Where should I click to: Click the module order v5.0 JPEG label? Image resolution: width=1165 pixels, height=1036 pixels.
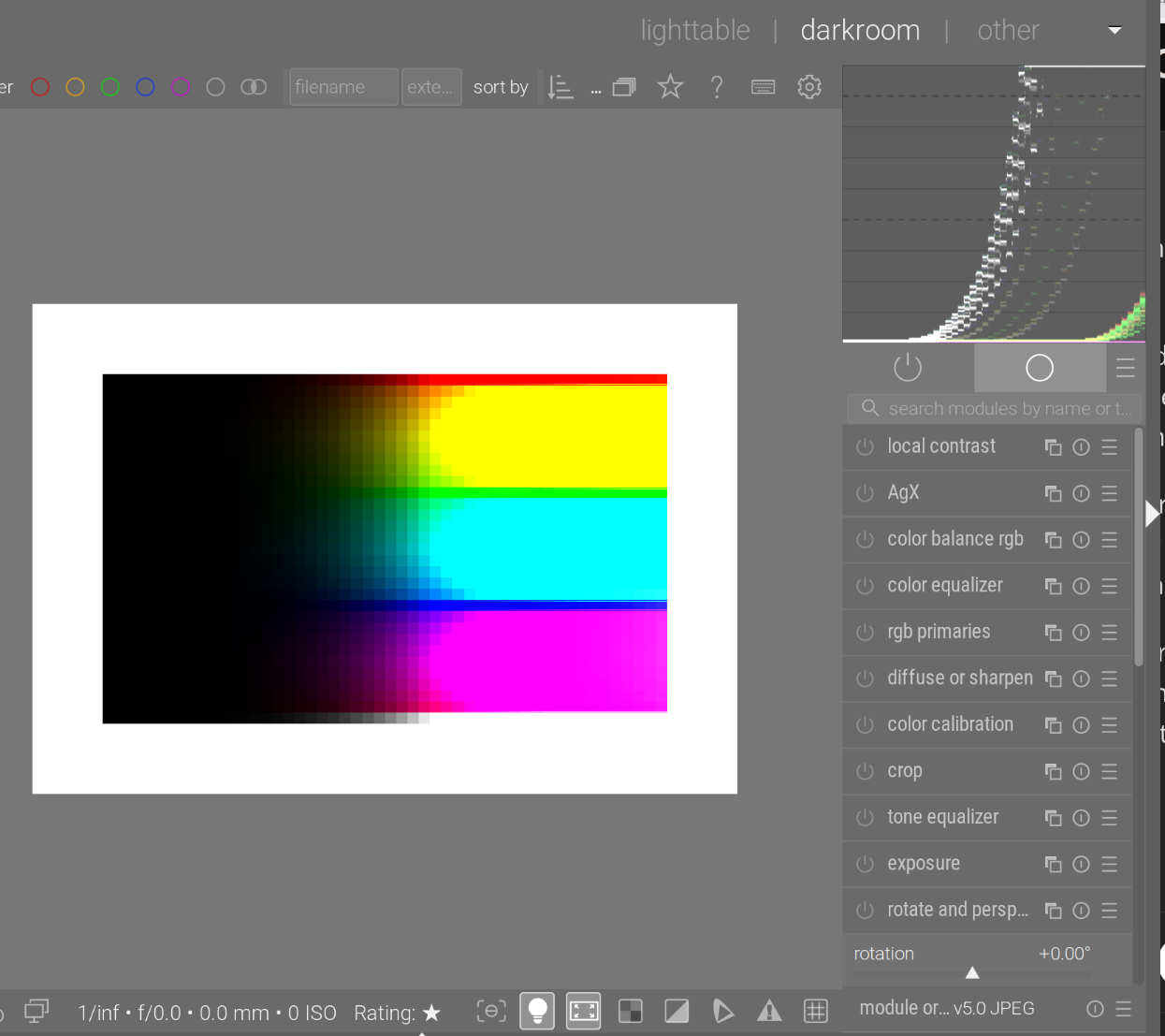947,1008
